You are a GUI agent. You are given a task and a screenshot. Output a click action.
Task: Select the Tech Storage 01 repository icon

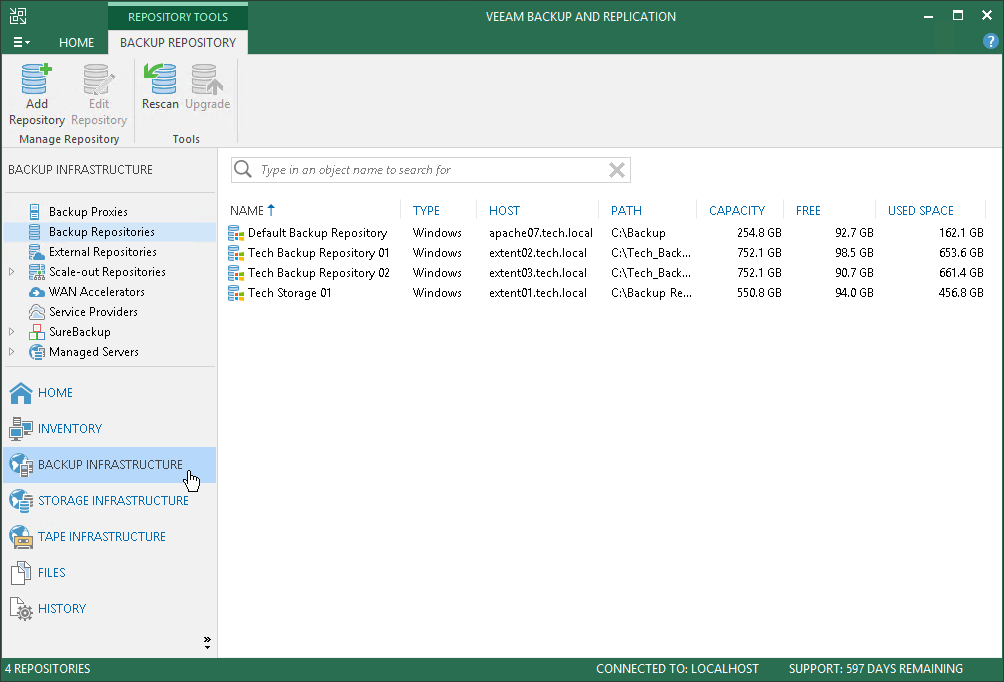pyautogui.click(x=236, y=293)
